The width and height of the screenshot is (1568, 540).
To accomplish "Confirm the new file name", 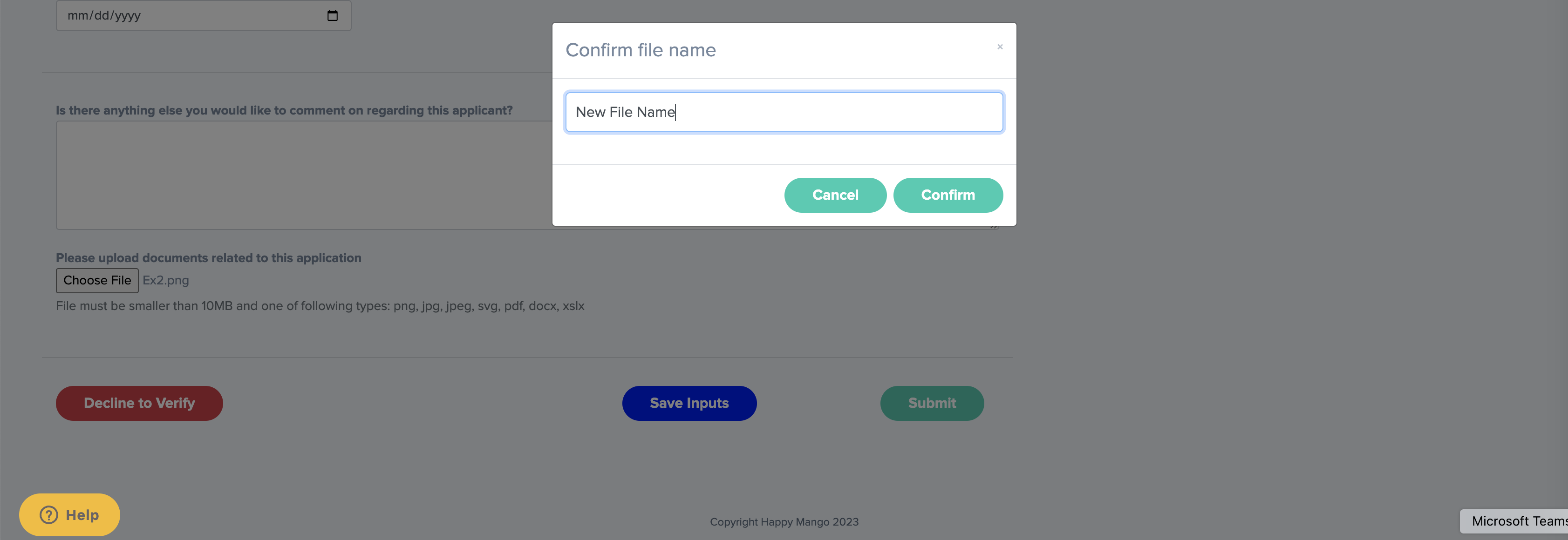I will click(x=947, y=195).
